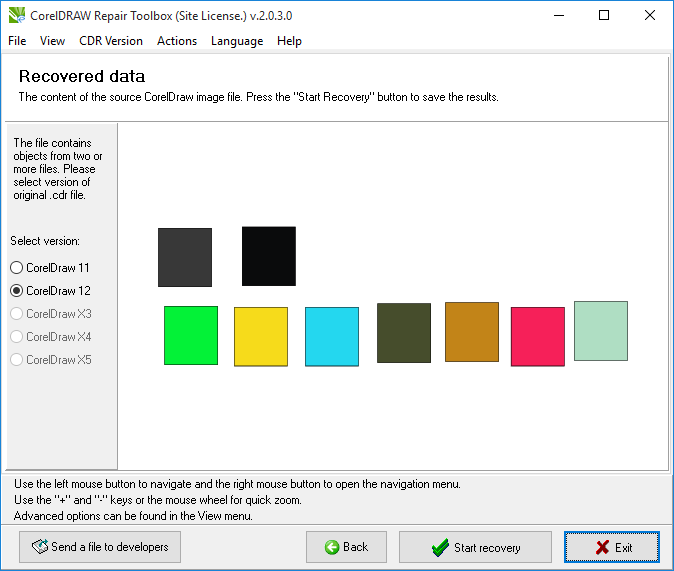Click the pink-red square in preview
This screenshot has height=571, width=674.
coord(538,337)
